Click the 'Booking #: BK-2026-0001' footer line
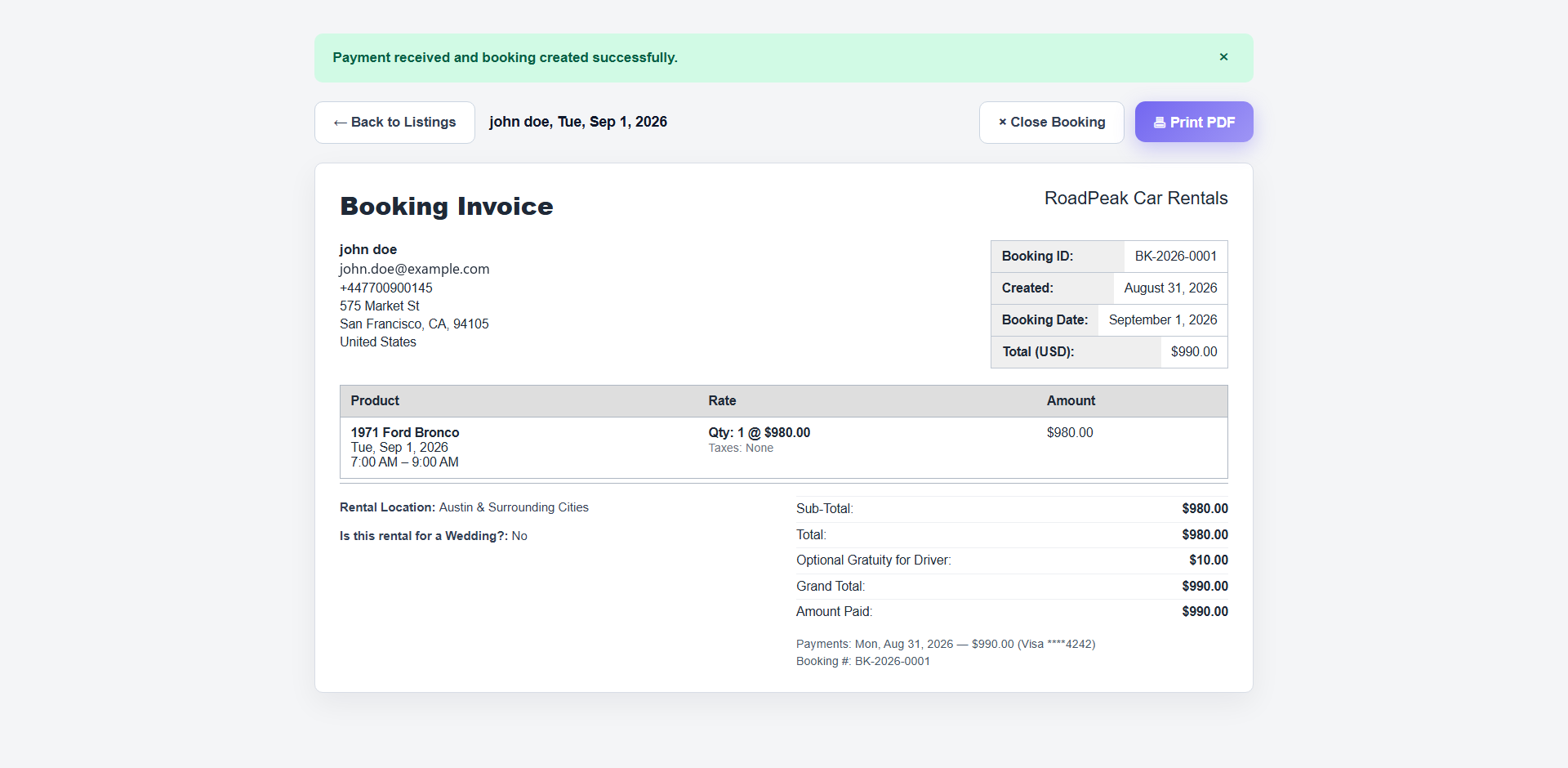 (x=863, y=661)
